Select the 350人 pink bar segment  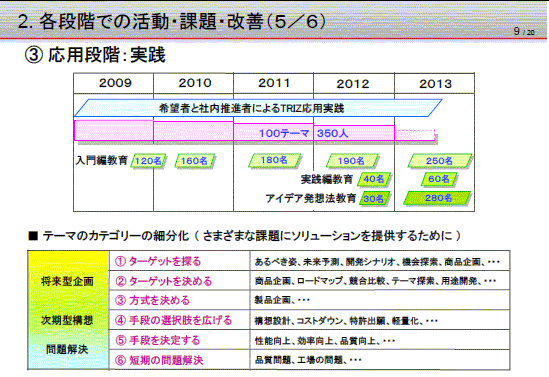click(x=354, y=133)
